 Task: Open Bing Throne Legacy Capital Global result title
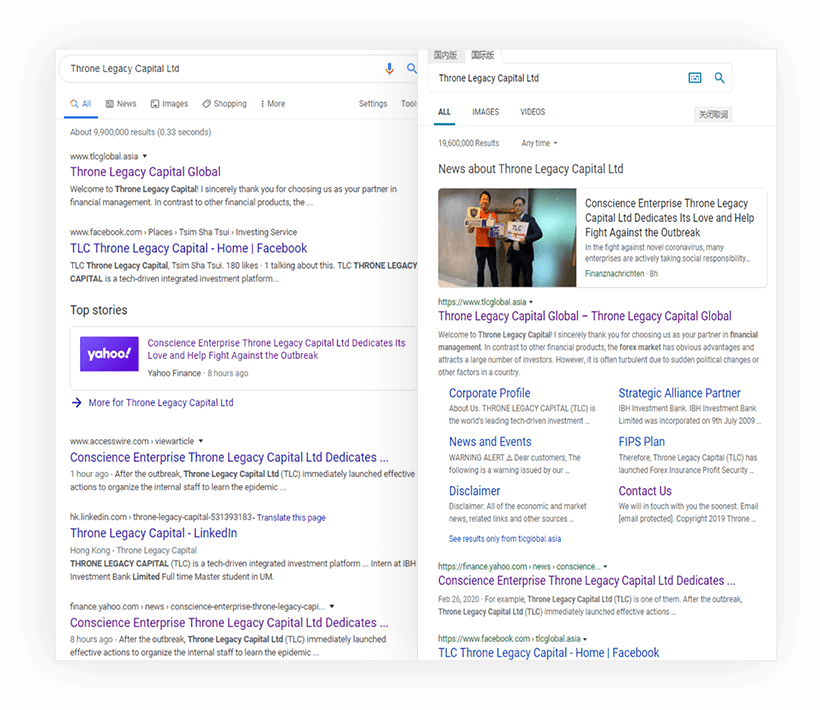(x=585, y=316)
